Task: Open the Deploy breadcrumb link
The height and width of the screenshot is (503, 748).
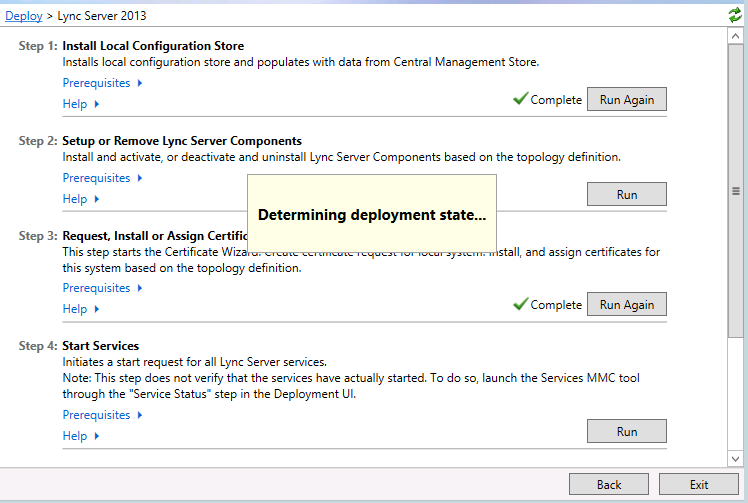Action: click(x=23, y=16)
